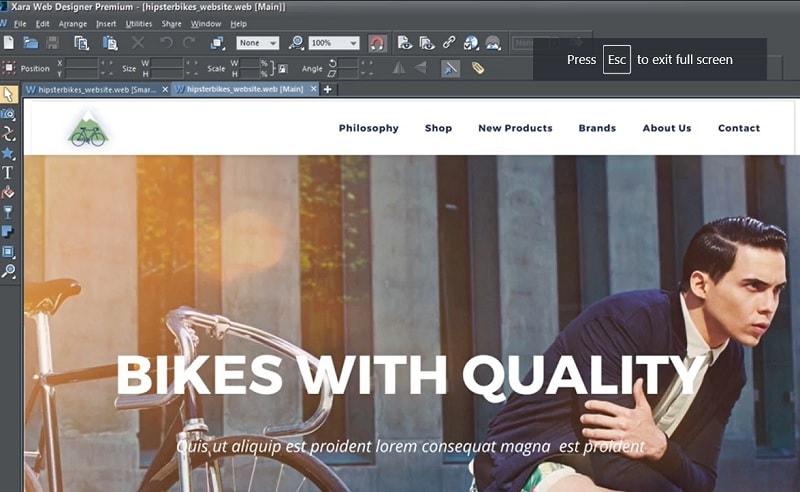Add a new document tab with plus
Image resolution: width=800 pixels, height=492 pixels.
(328, 89)
